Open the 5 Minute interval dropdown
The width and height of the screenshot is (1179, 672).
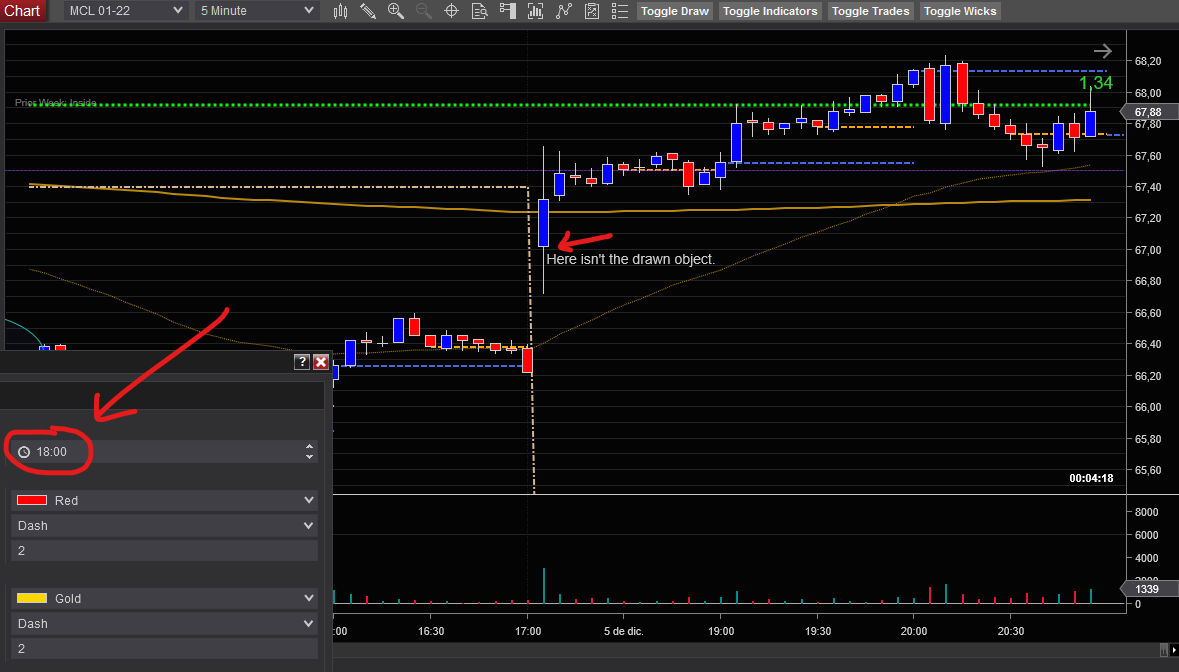click(x=256, y=11)
